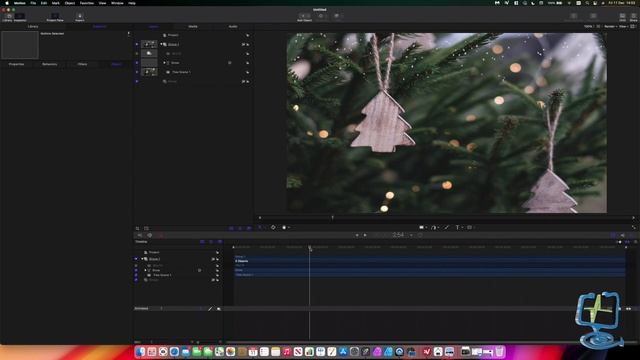Select the 3D Transform tool
The width and height of the screenshot is (640, 360).
(x=273, y=227)
